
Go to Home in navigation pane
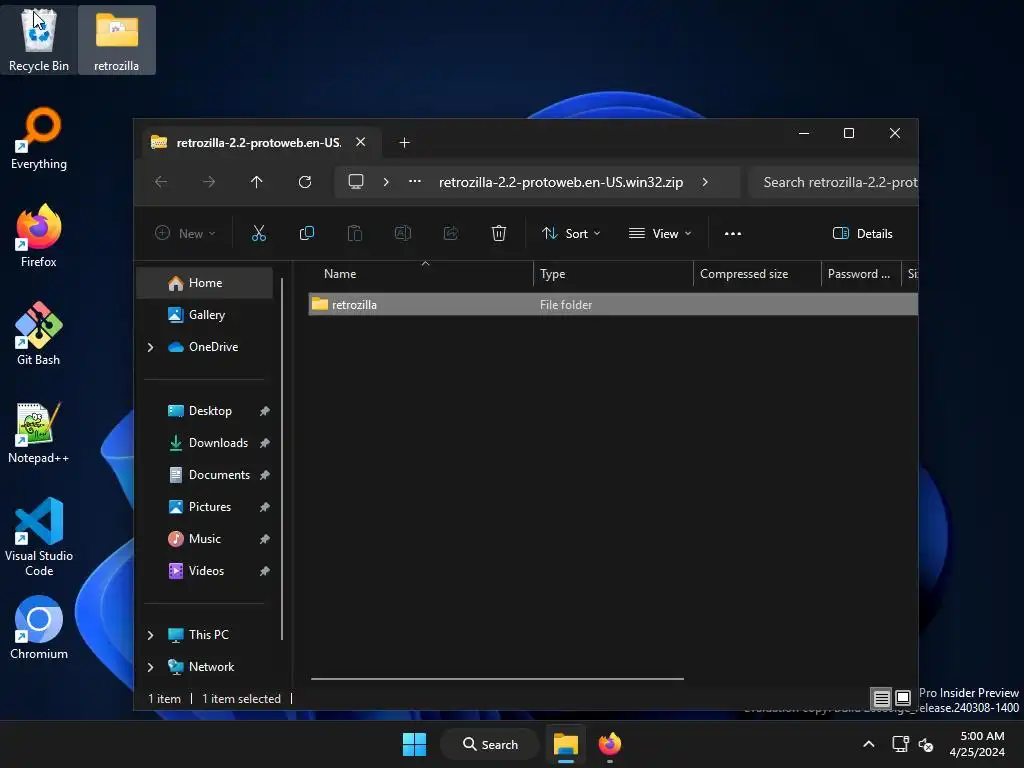coord(205,283)
